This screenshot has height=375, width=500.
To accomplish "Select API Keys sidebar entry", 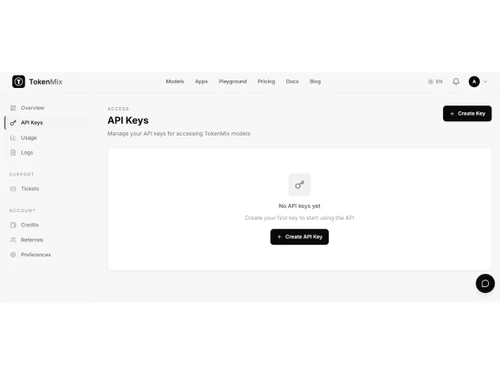I will [x=32, y=123].
